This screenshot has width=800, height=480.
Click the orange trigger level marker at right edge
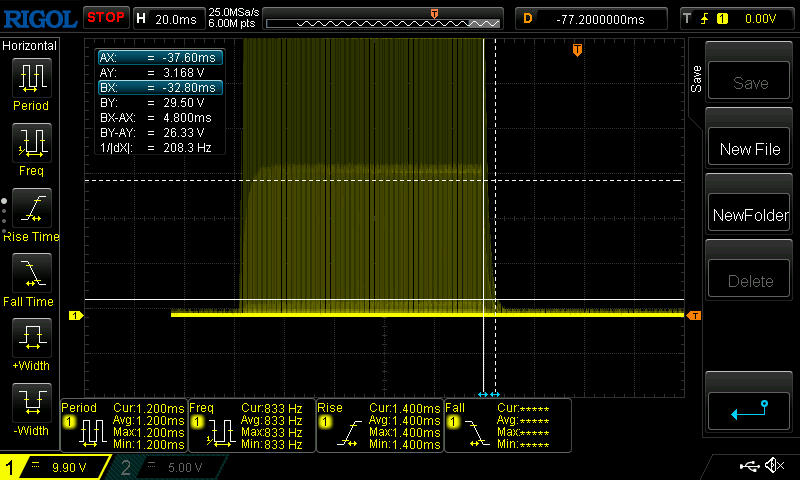[693, 316]
